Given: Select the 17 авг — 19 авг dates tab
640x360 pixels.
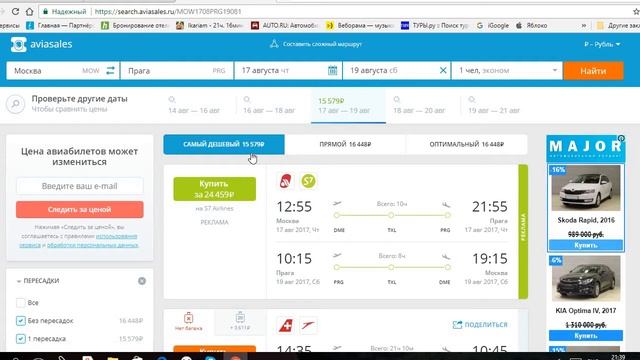Looking at the screenshot, I should pos(348,106).
